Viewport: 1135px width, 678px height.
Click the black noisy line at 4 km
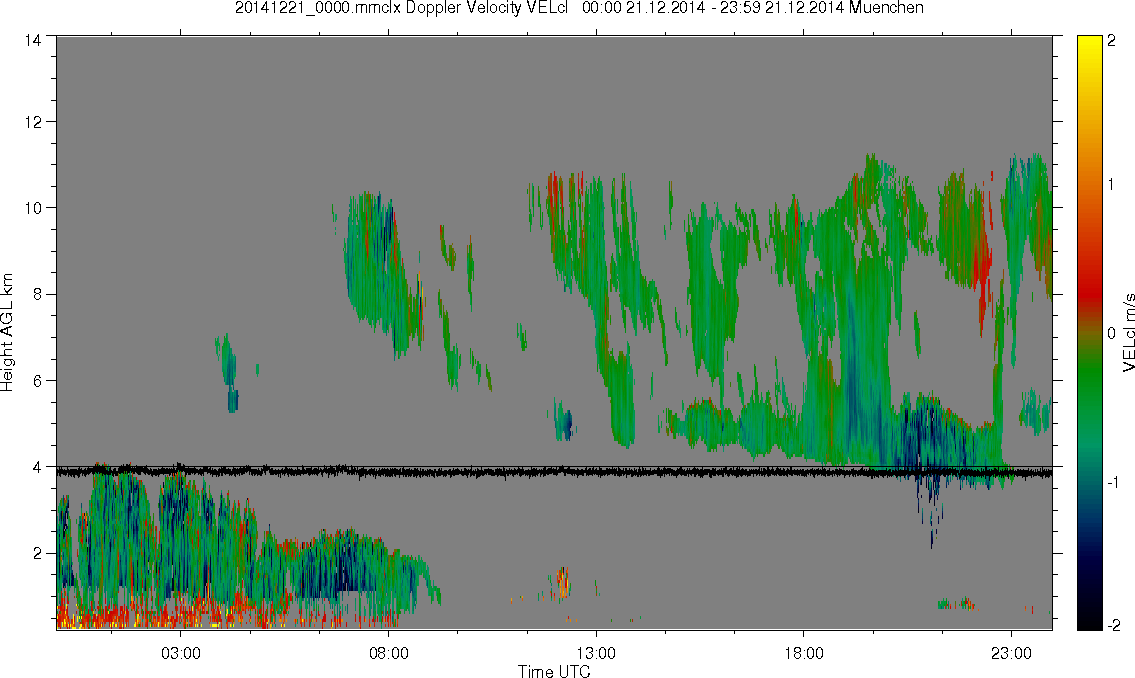click(x=554, y=473)
